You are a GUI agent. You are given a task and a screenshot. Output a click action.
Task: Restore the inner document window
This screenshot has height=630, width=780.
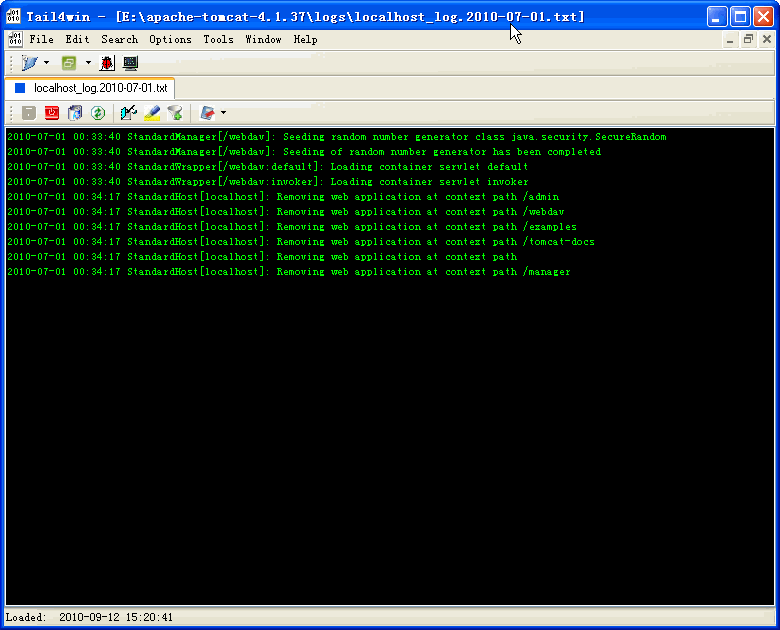(748, 40)
